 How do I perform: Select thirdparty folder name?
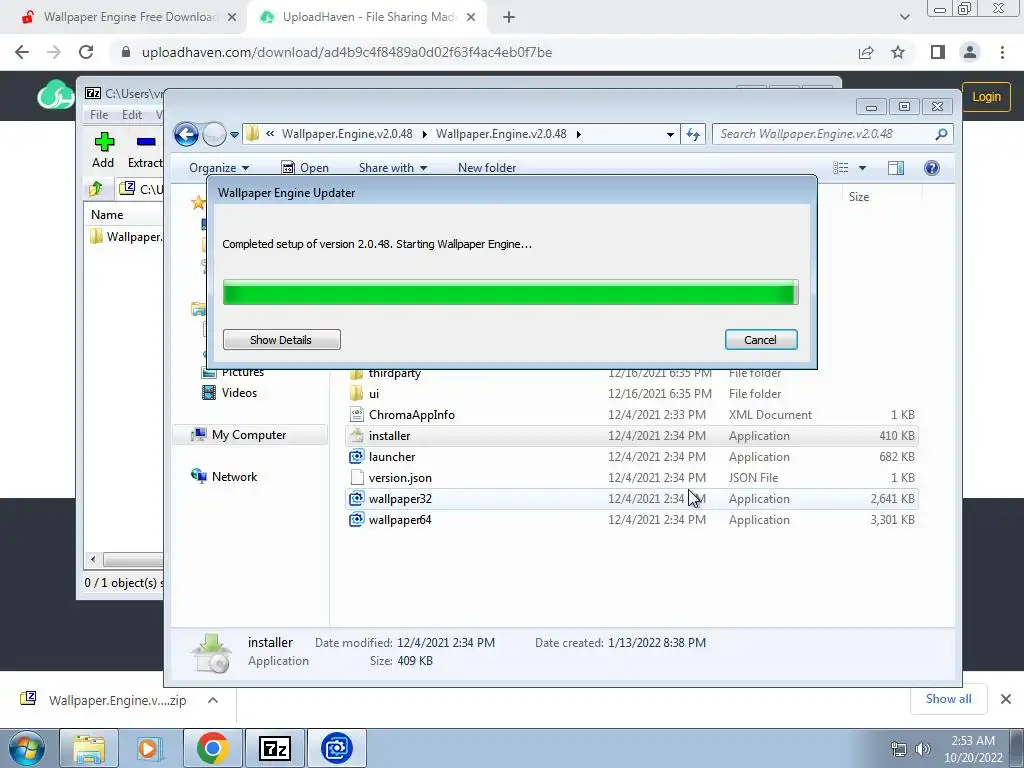tap(394, 374)
